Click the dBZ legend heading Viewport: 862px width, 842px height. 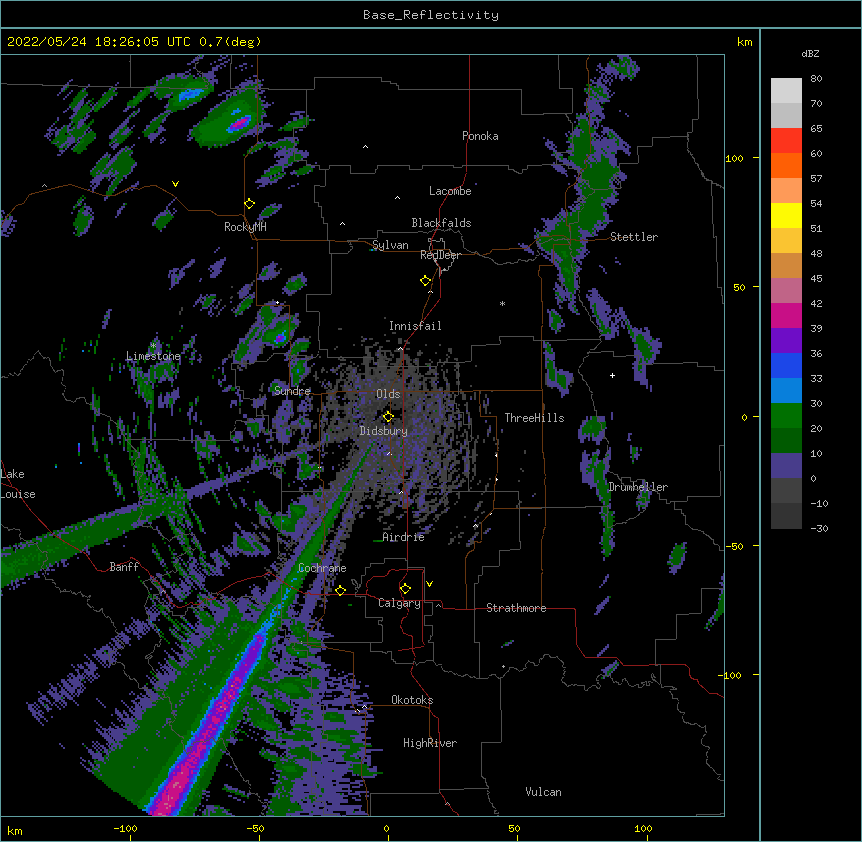(810, 53)
